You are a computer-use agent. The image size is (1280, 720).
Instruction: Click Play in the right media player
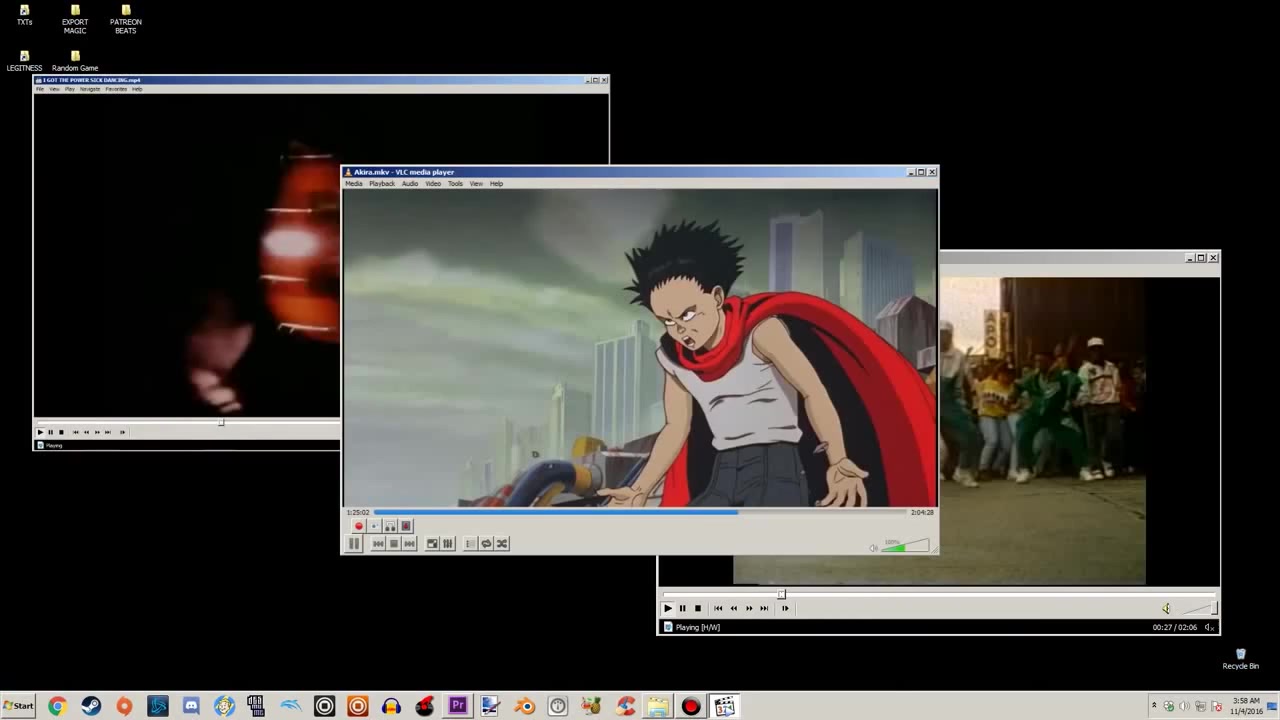pos(668,608)
